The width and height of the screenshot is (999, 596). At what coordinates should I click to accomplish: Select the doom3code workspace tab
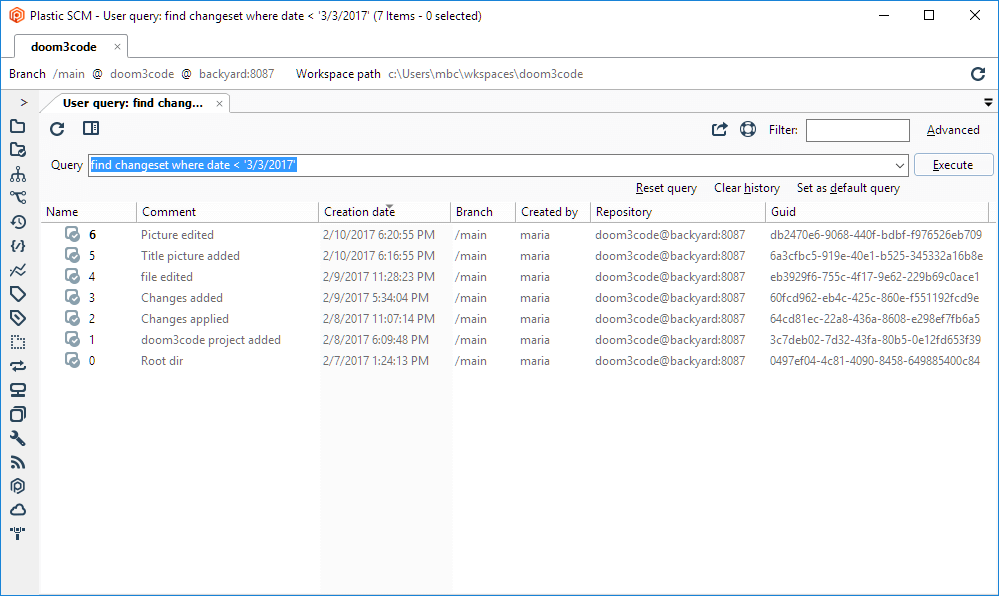point(64,47)
